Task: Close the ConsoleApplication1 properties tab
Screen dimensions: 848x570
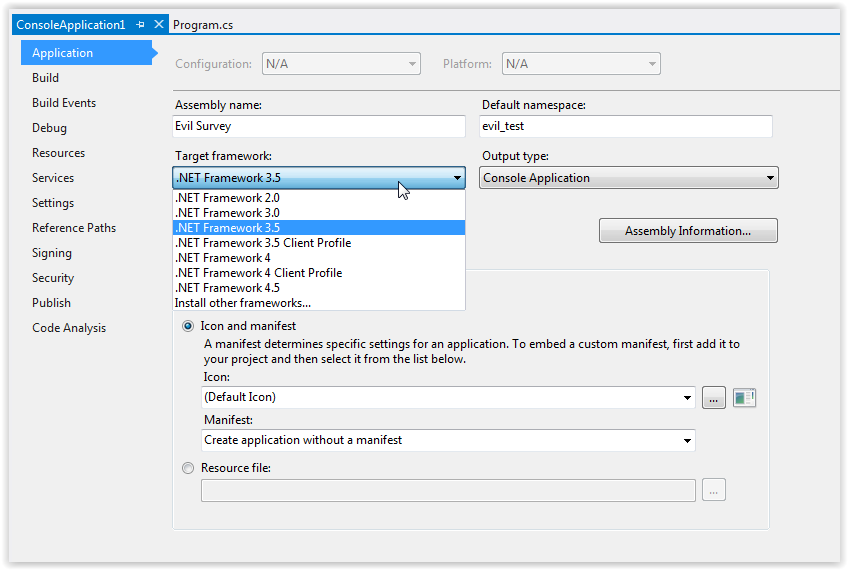Action: [159, 24]
